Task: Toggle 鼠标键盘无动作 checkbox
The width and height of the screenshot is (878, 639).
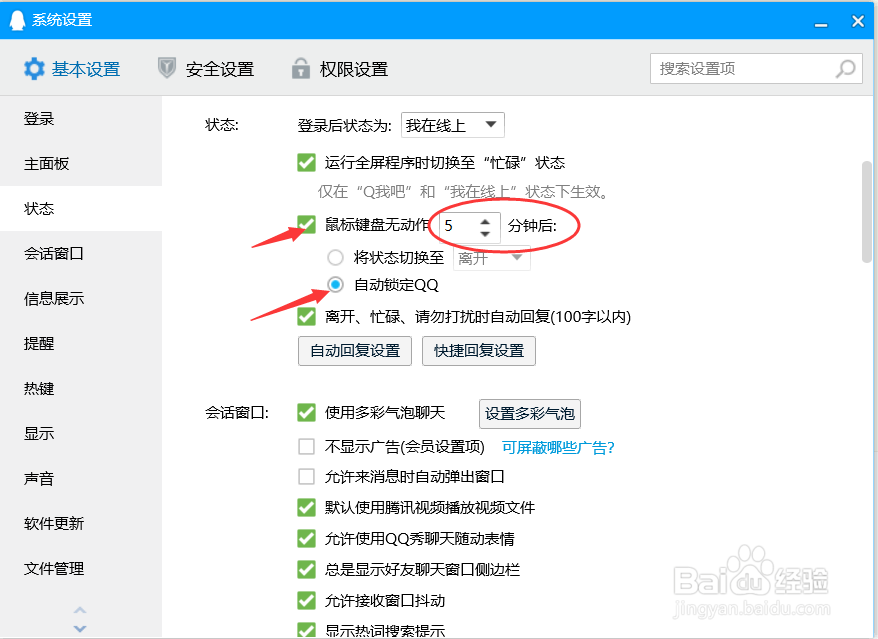Action: point(306,225)
